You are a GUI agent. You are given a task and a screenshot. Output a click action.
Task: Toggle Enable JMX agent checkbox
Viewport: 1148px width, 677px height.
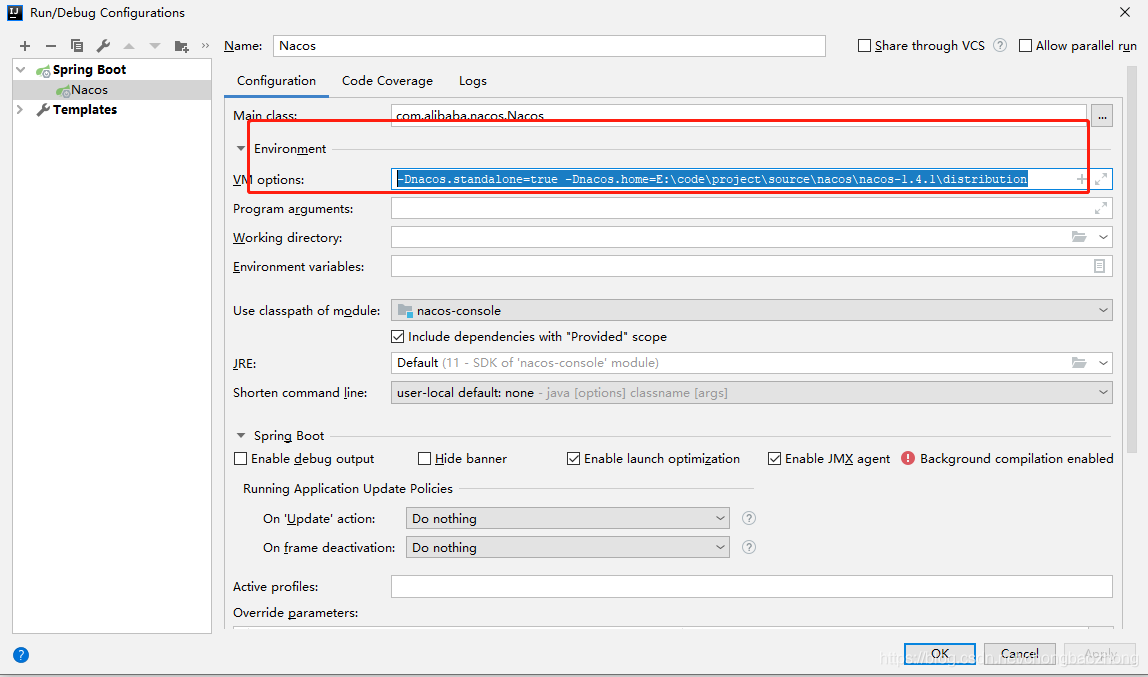(774, 459)
